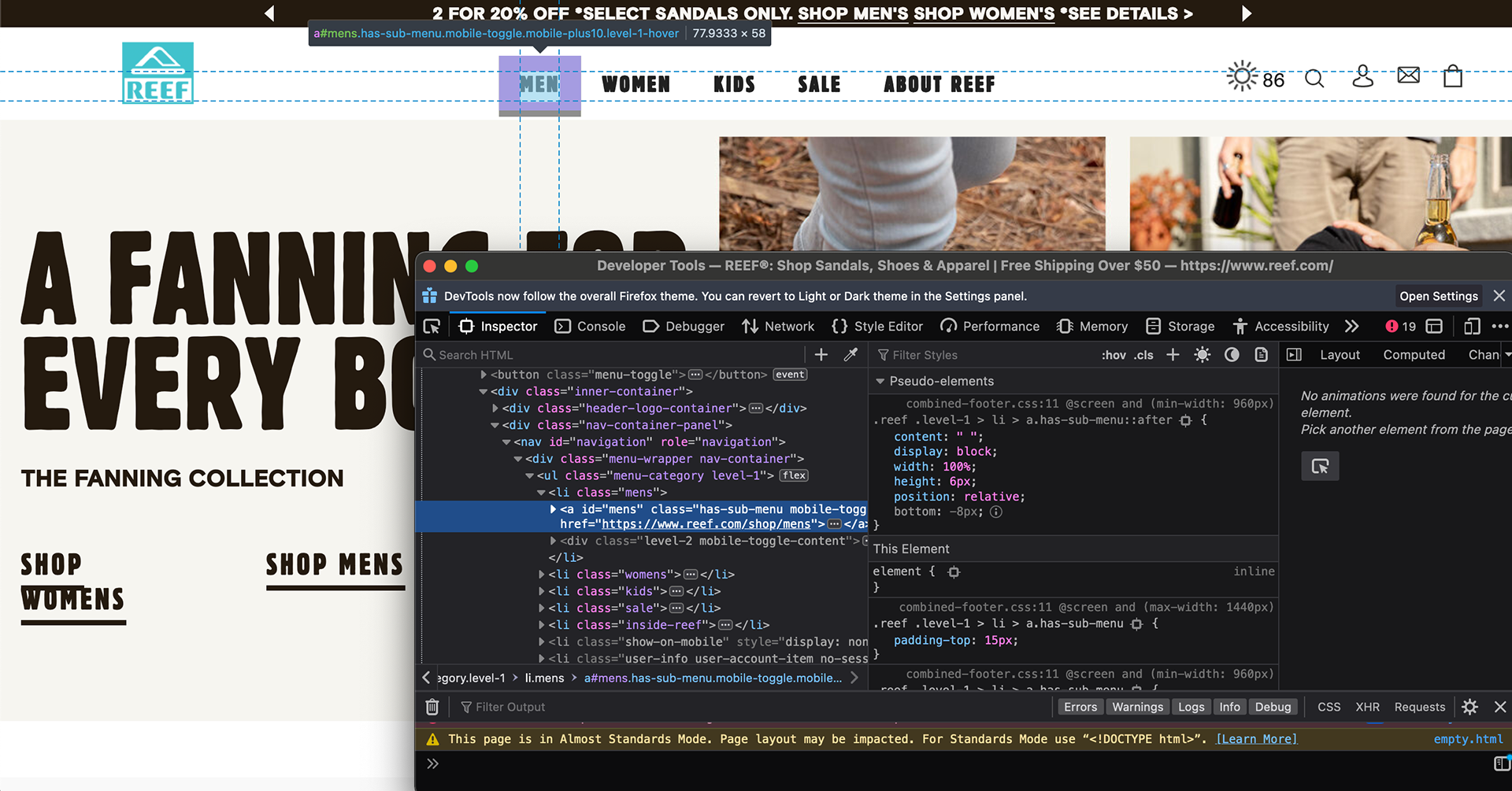Switch to the Debugger tab
The image size is (1512, 791).
click(684, 326)
